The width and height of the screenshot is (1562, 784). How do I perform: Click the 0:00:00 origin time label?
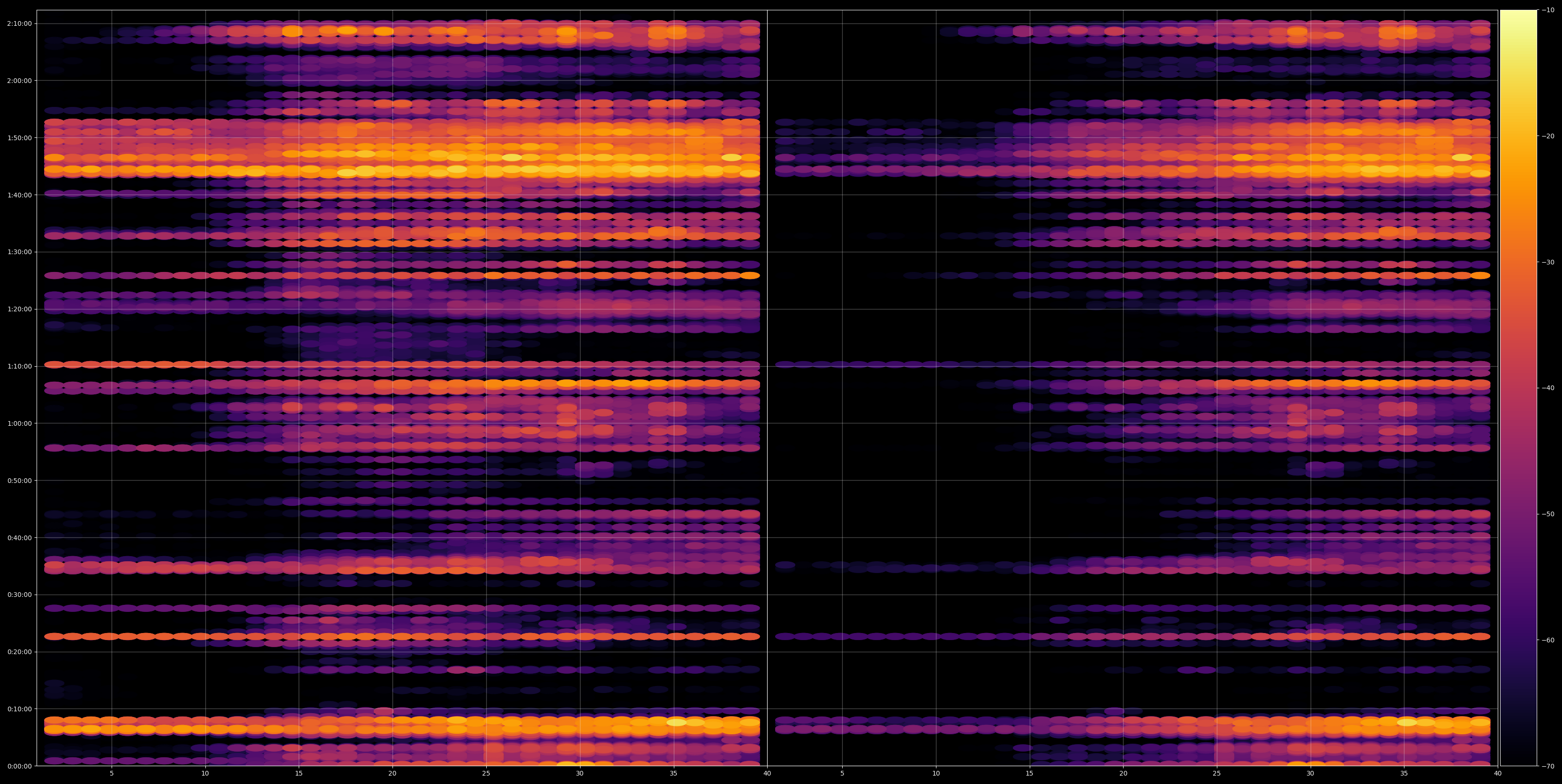[x=19, y=766]
